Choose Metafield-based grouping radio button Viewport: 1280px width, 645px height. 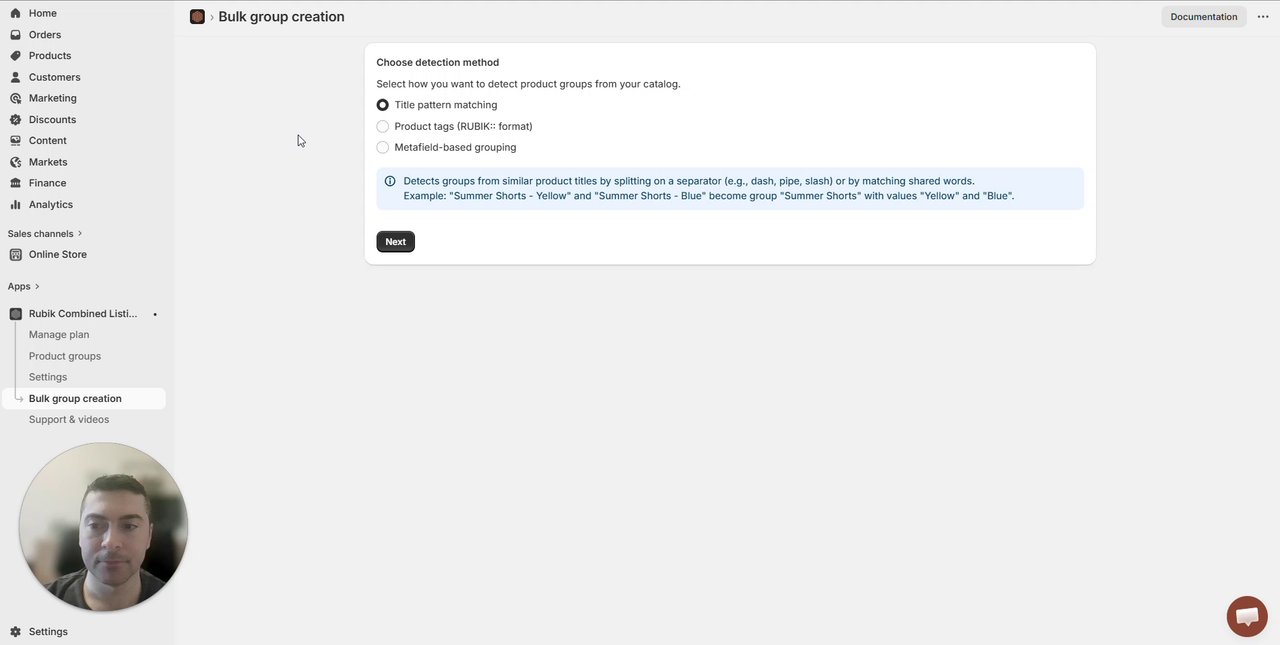pyautogui.click(x=383, y=148)
